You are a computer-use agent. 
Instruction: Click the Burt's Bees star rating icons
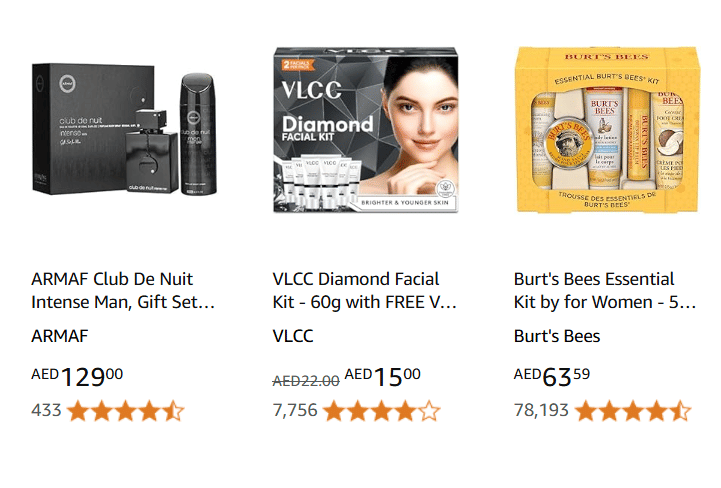[x=633, y=410]
